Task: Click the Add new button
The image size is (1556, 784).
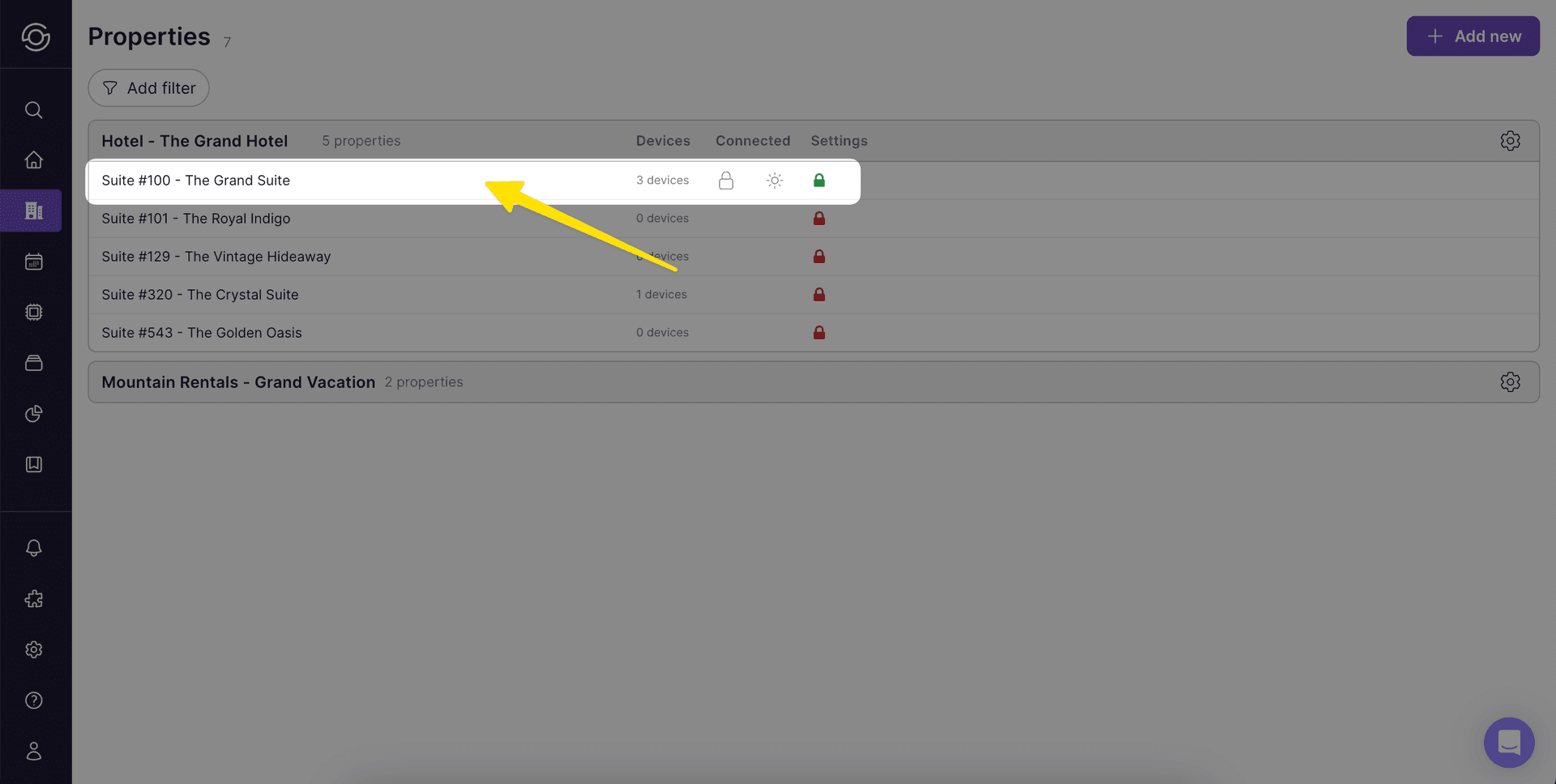Action: [x=1473, y=36]
